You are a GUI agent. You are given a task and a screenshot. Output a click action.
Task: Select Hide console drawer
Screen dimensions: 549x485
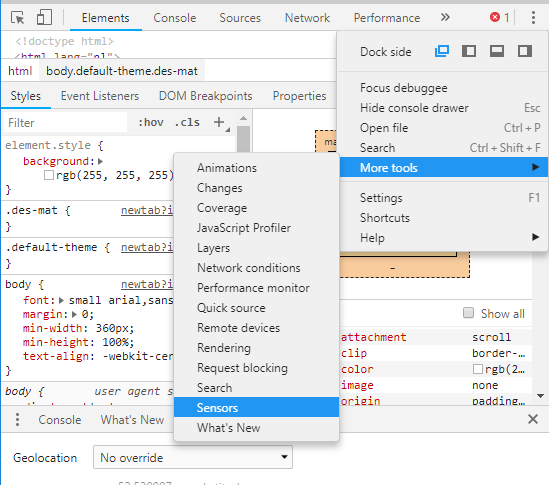443,108
